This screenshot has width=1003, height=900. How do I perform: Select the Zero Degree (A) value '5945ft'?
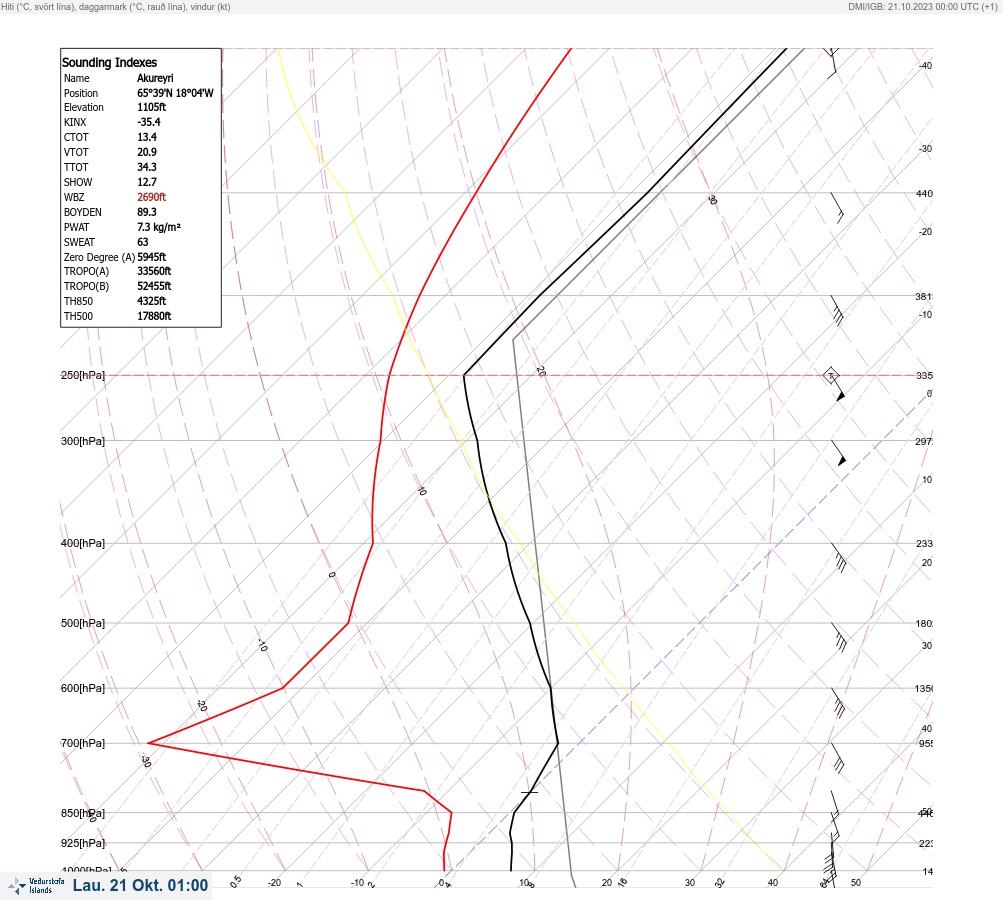tap(152, 257)
